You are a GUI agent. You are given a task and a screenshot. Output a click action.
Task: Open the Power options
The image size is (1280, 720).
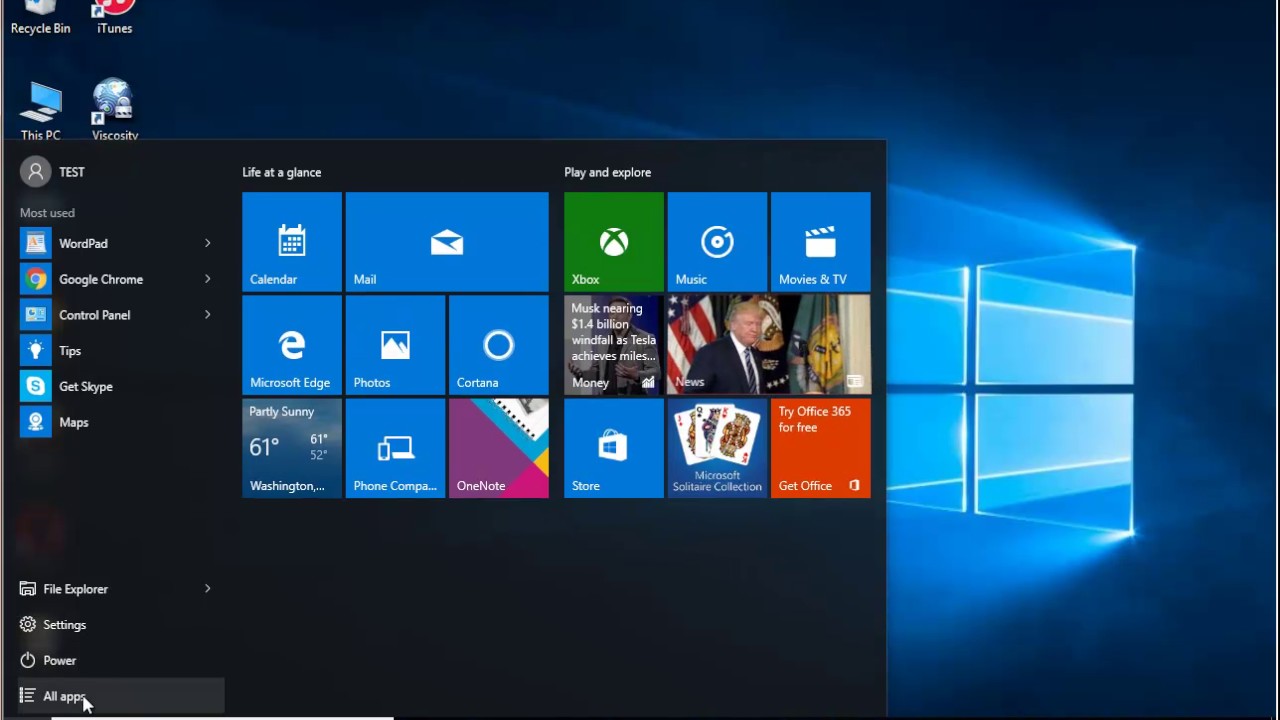tap(120, 661)
